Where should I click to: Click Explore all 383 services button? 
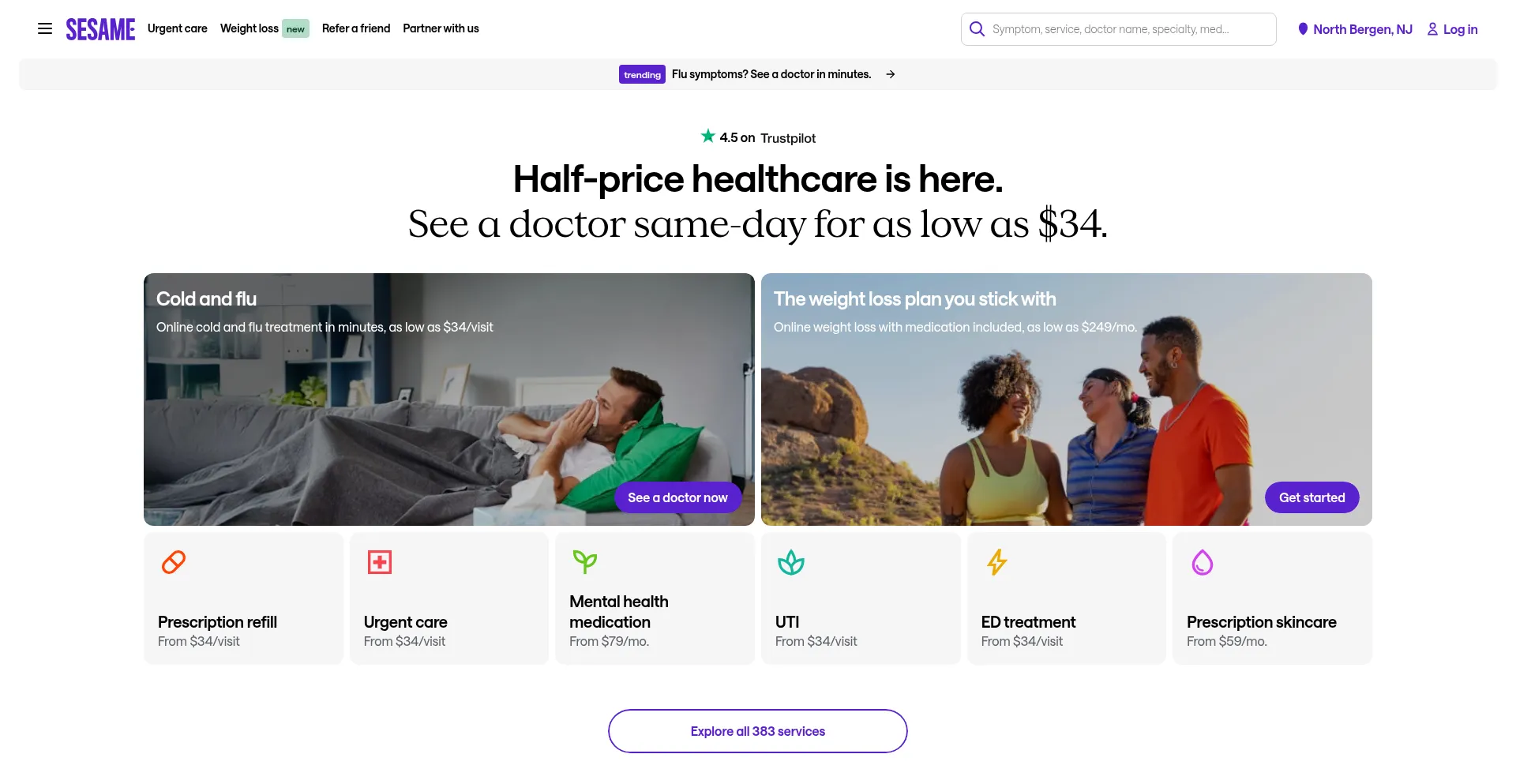pyautogui.click(x=758, y=731)
